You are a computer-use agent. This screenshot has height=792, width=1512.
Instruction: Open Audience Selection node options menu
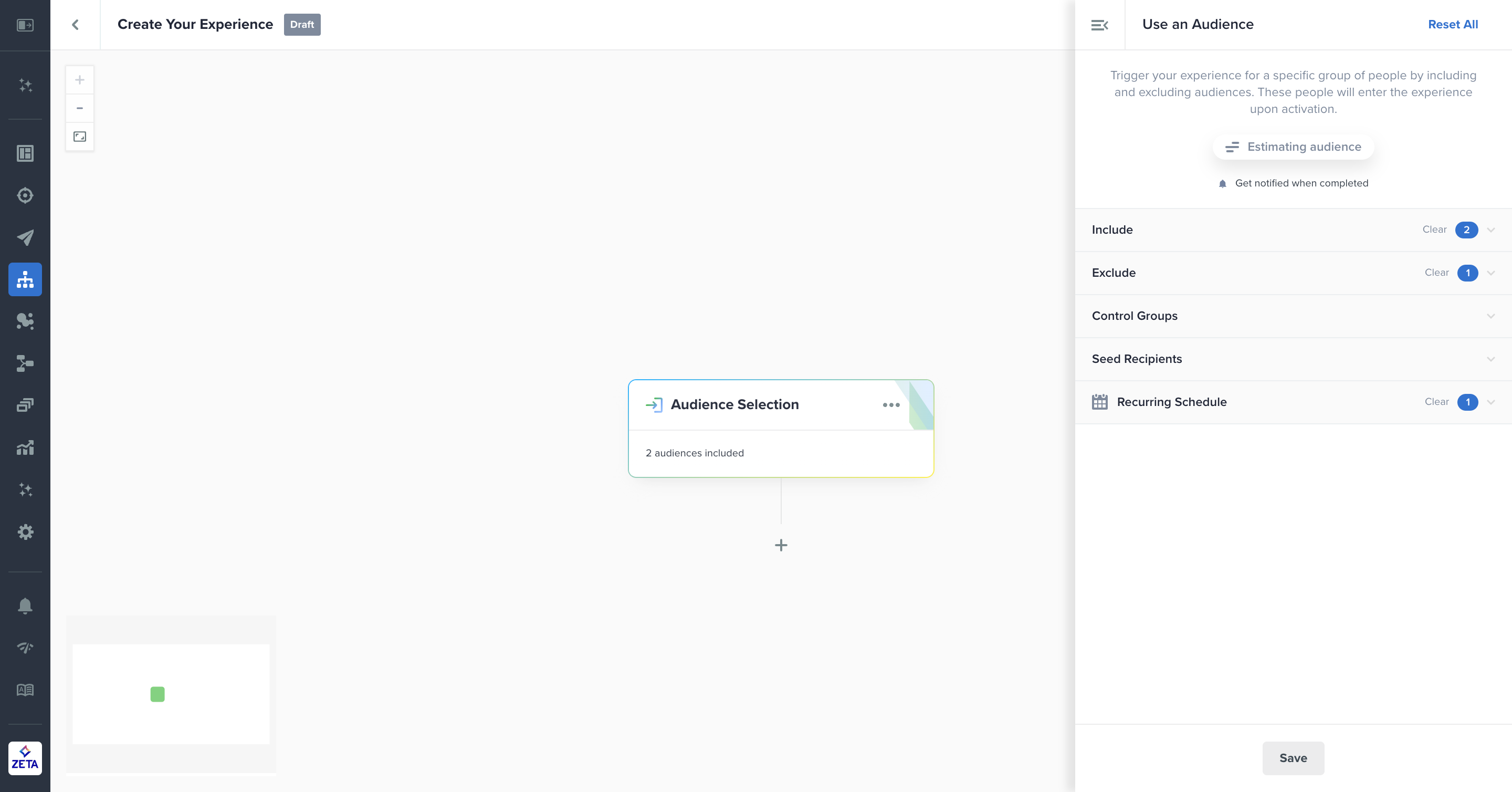pos(890,405)
